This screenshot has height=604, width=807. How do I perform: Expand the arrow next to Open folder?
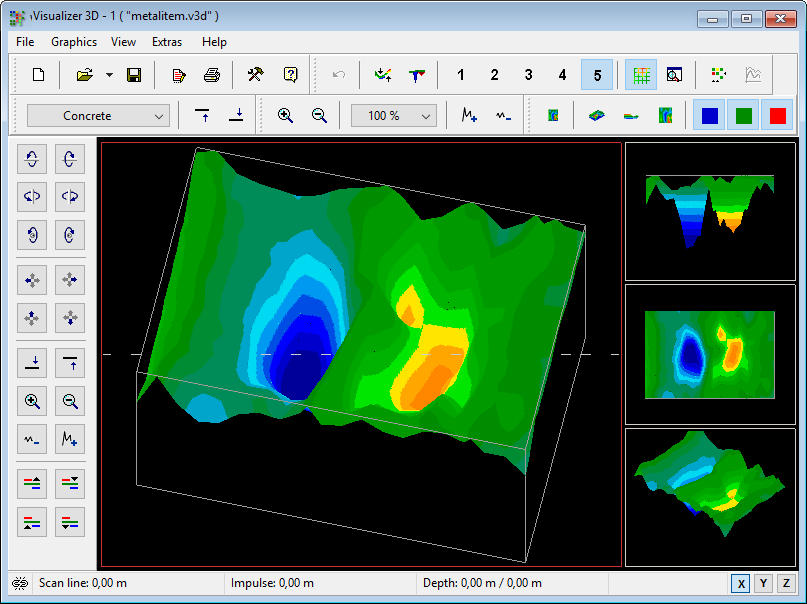click(x=109, y=75)
